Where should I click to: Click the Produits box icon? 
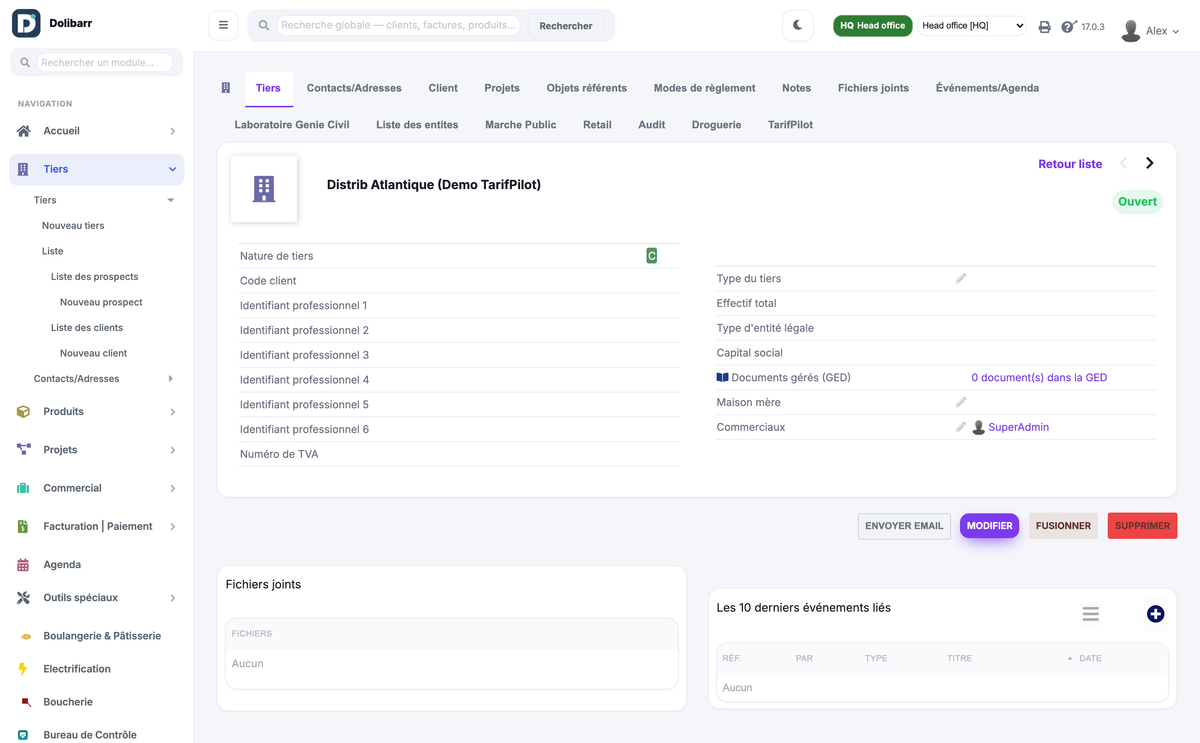coord(24,412)
